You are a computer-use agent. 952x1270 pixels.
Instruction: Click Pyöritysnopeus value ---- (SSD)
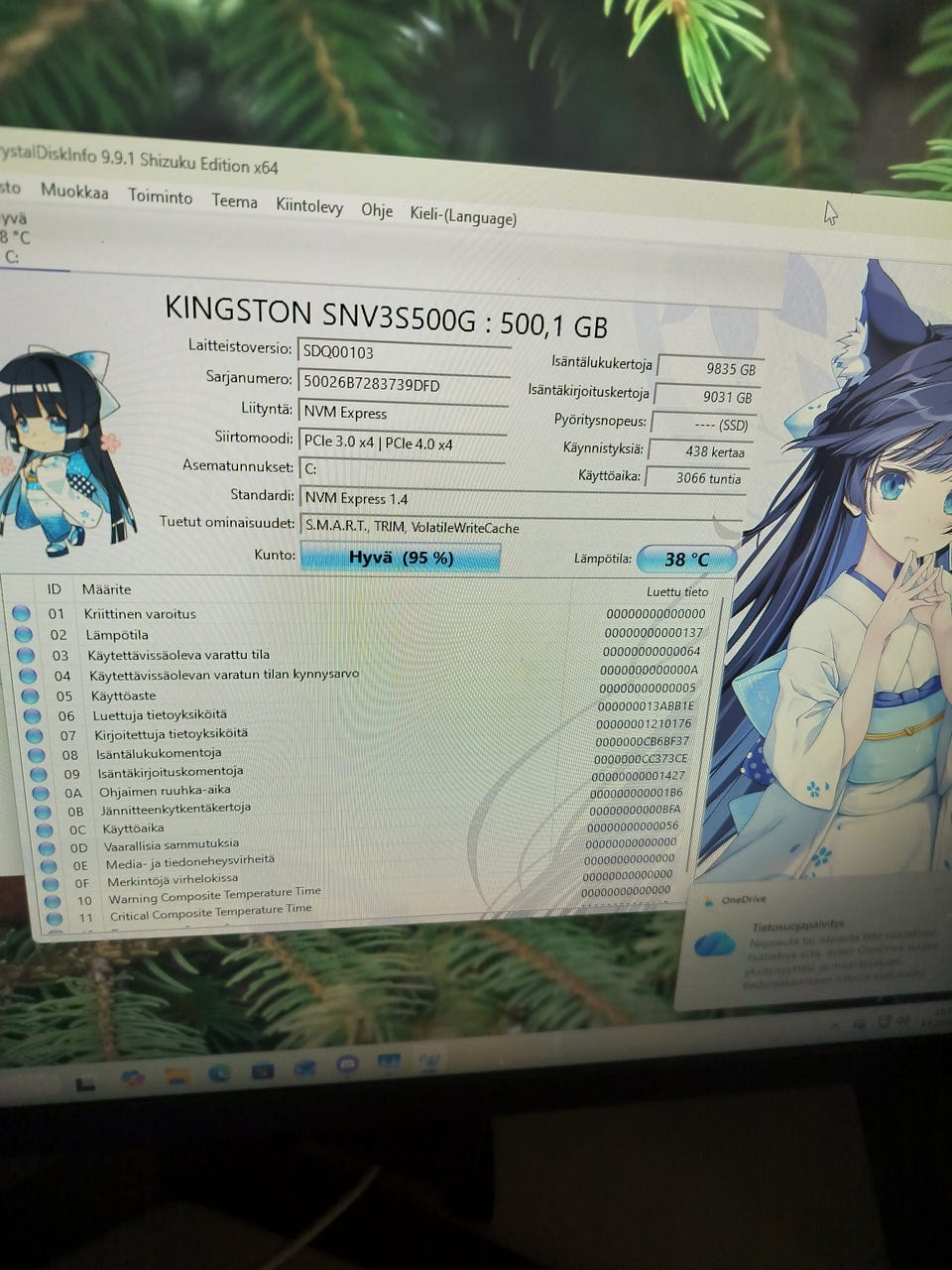(702, 425)
